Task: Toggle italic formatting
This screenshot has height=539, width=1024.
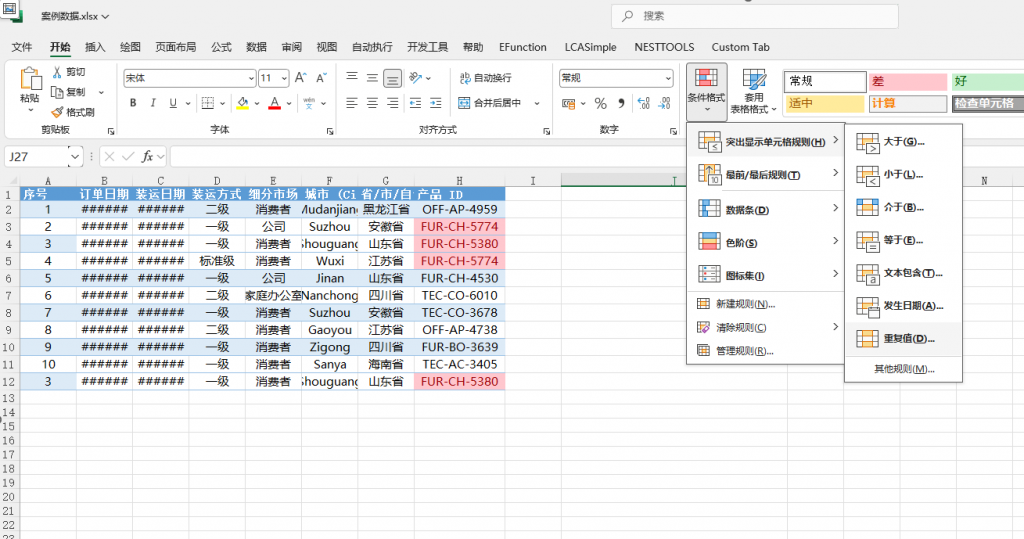Action: [x=153, y=103]
